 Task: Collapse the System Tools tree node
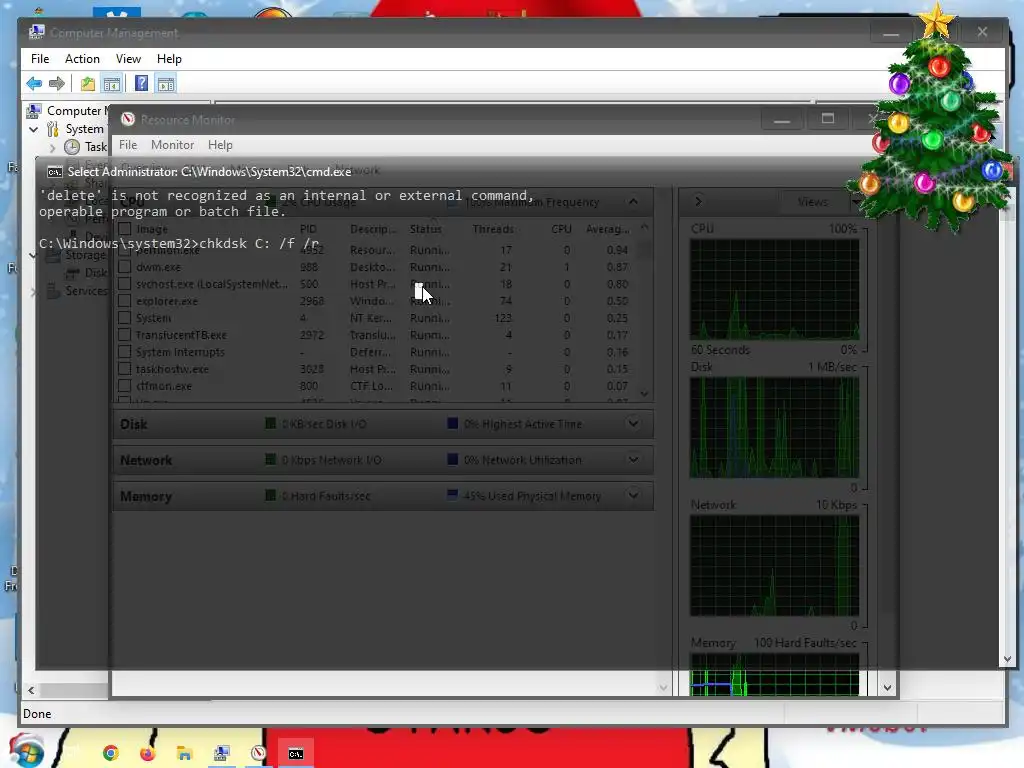[x=33, y=129]
